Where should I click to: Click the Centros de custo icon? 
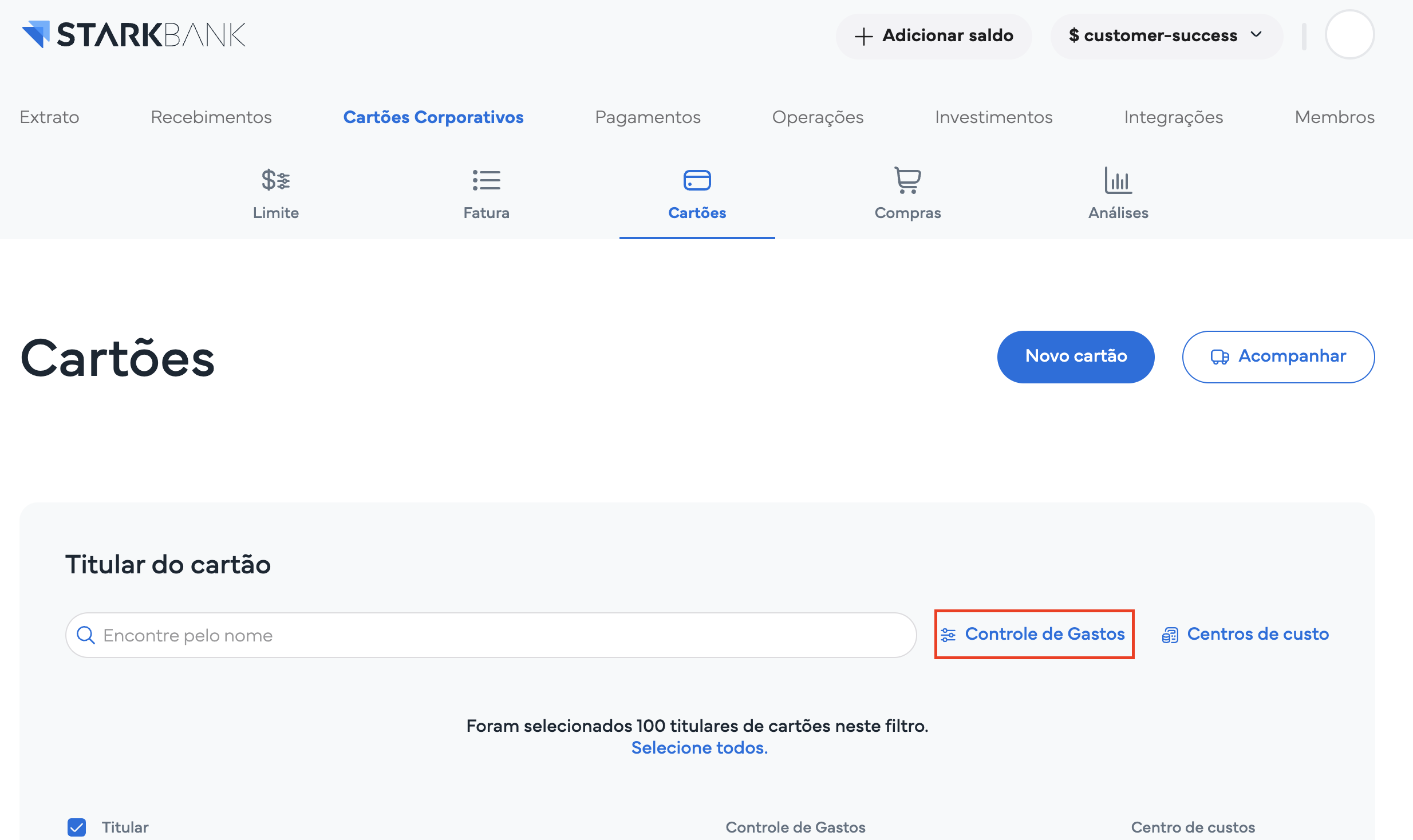(x=1170, y=635)
